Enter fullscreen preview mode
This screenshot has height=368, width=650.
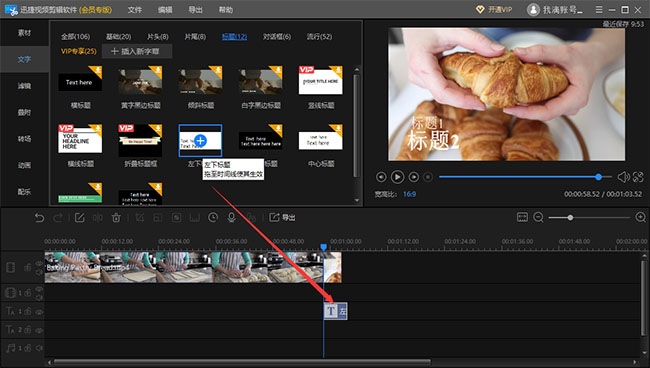tap(638, 177)
